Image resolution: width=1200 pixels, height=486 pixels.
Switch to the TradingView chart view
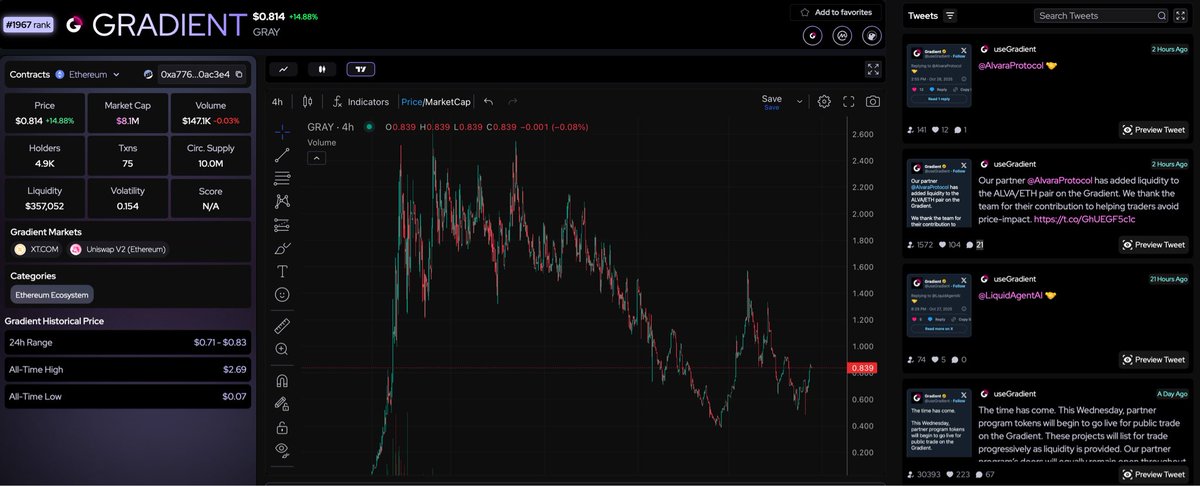[x=360, y=69]
